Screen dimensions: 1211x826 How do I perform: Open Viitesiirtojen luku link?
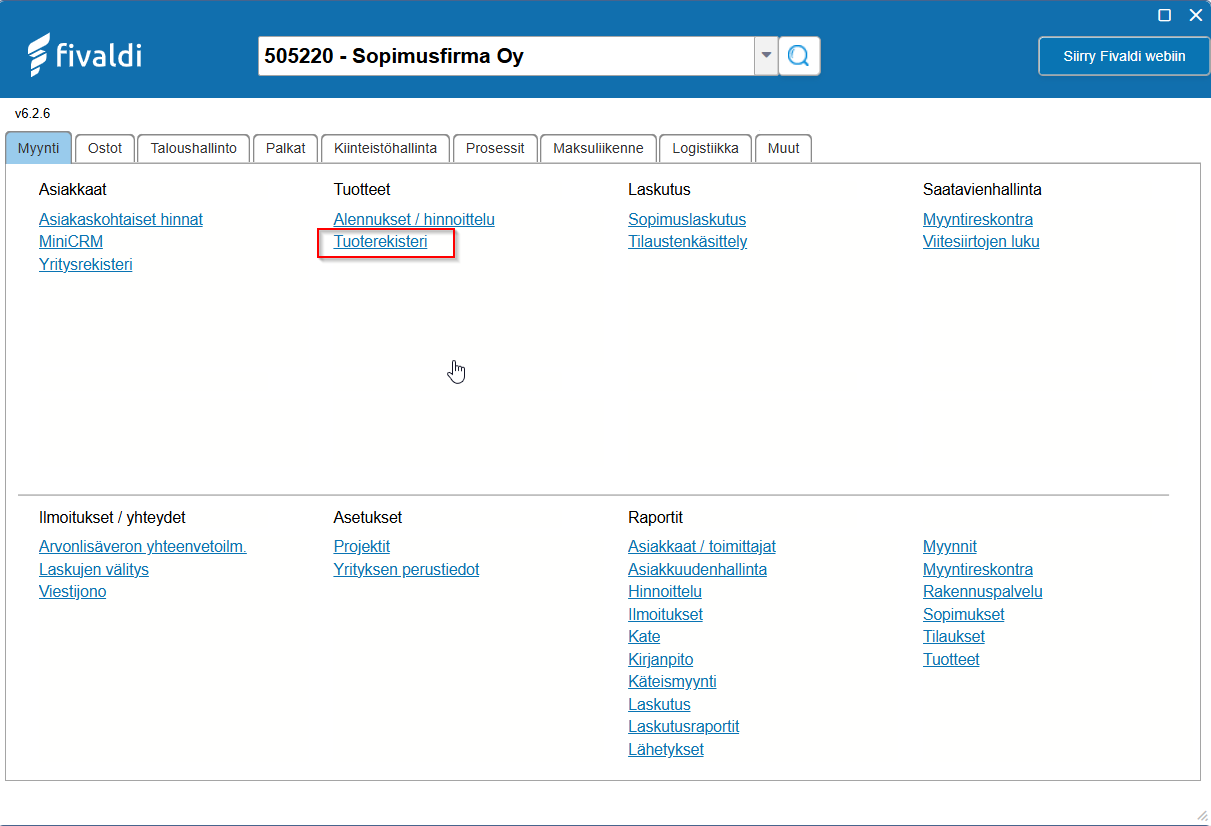click(x=981, y=241)
